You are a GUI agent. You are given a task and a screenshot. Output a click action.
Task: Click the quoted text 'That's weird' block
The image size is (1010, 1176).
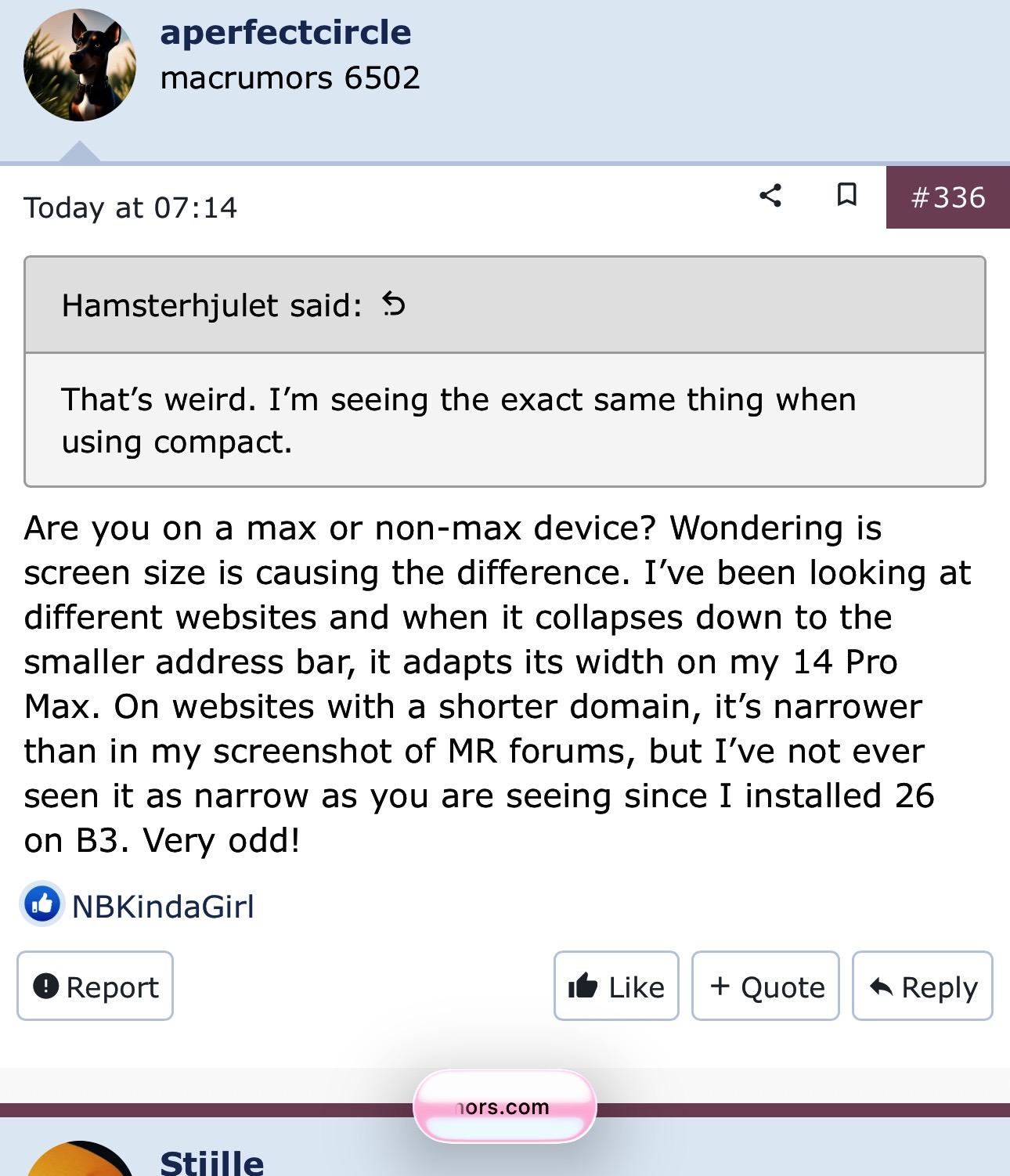point(459,420)
